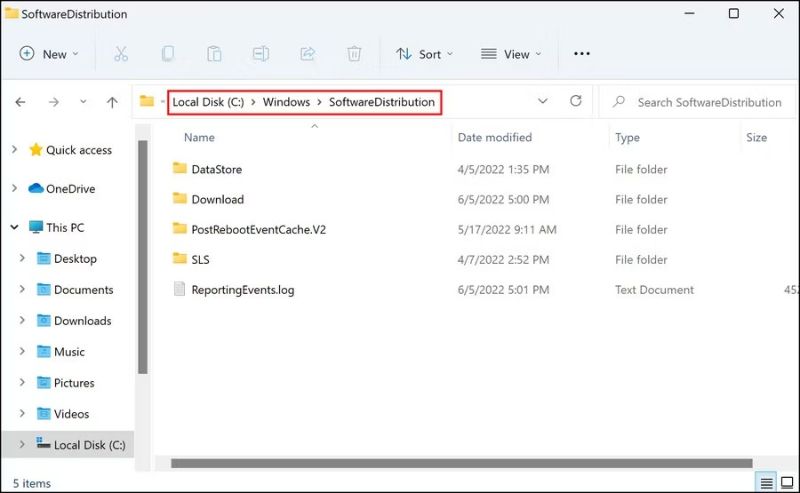Open the See more ellipsis menu

582,54
